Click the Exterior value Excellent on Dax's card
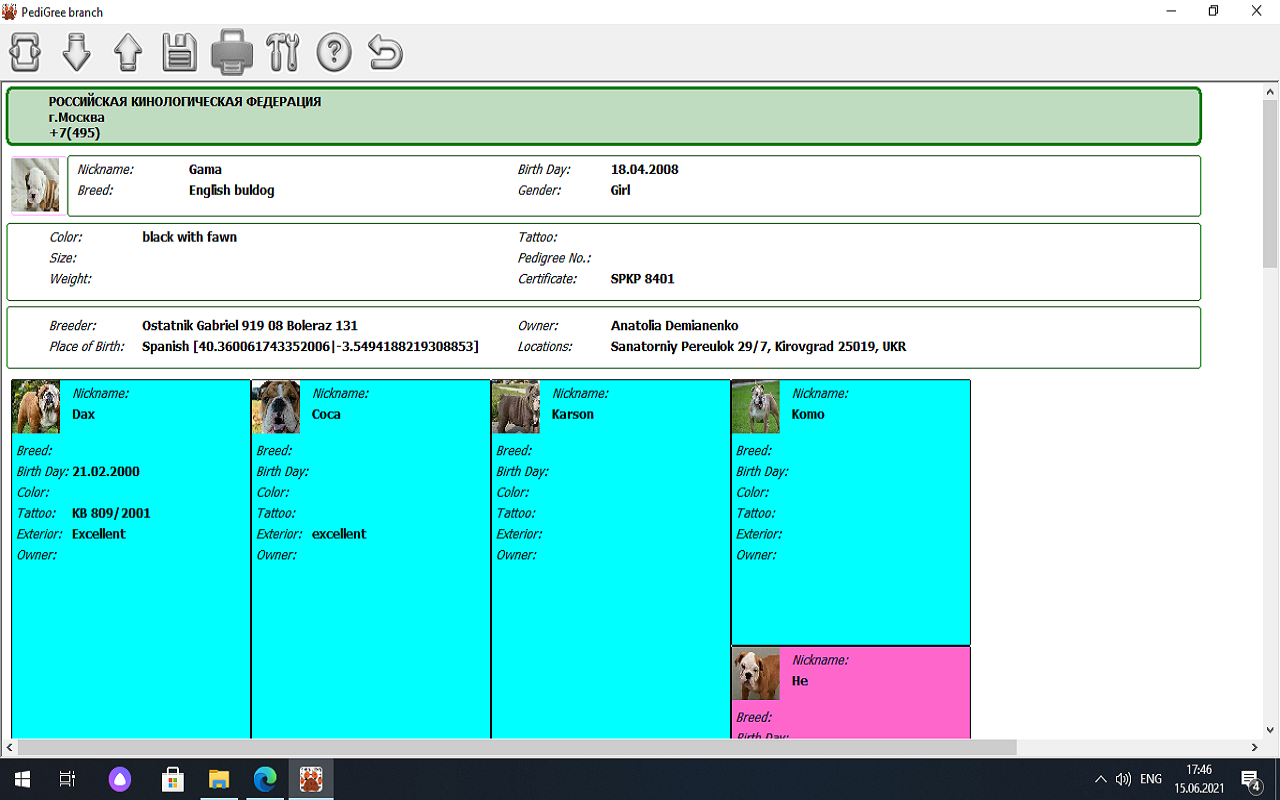The height and width of the screenshot is (800, 1280). tap(99, 534)
